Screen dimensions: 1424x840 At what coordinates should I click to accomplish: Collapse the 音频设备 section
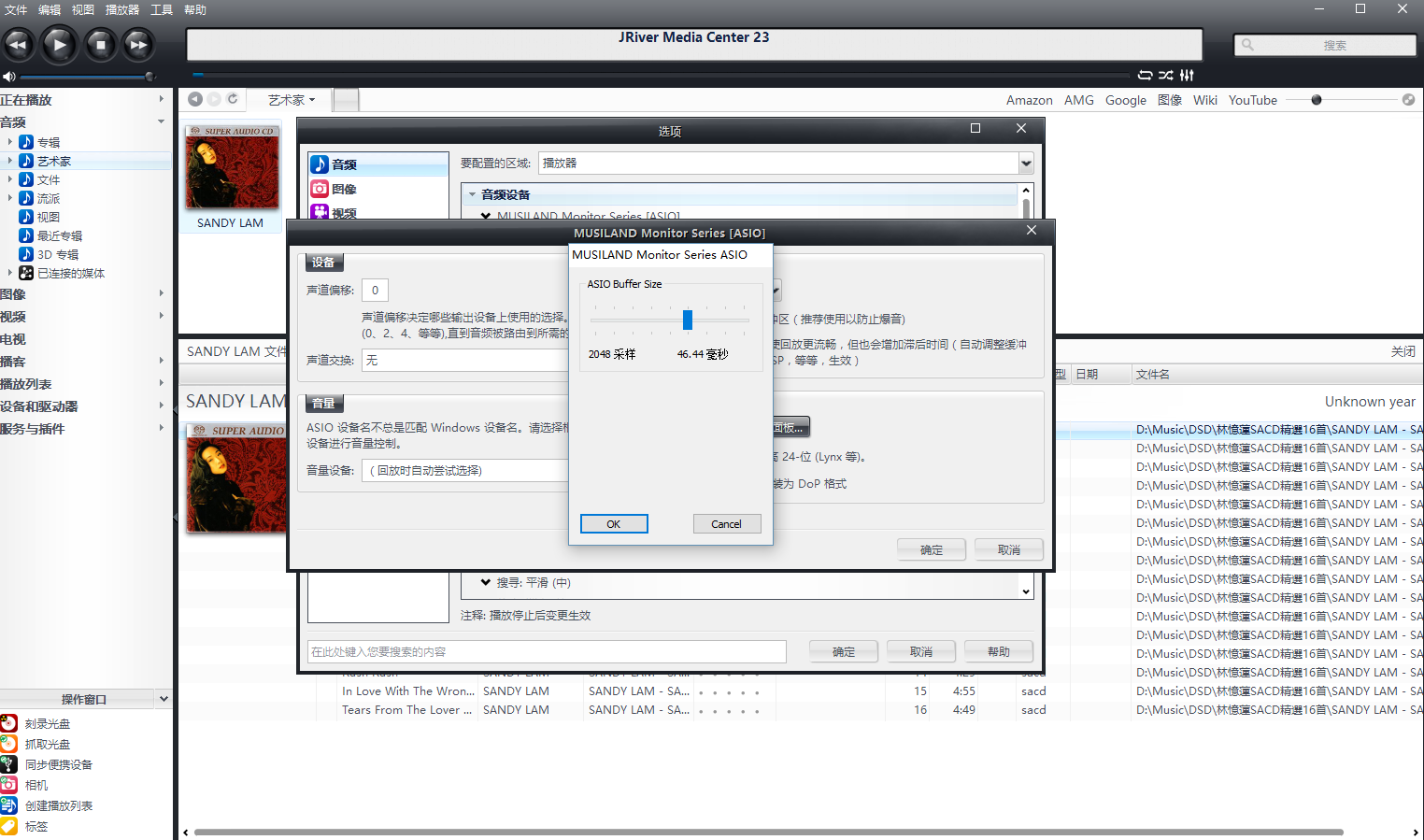pyautogui.click(x=473, y=194)
